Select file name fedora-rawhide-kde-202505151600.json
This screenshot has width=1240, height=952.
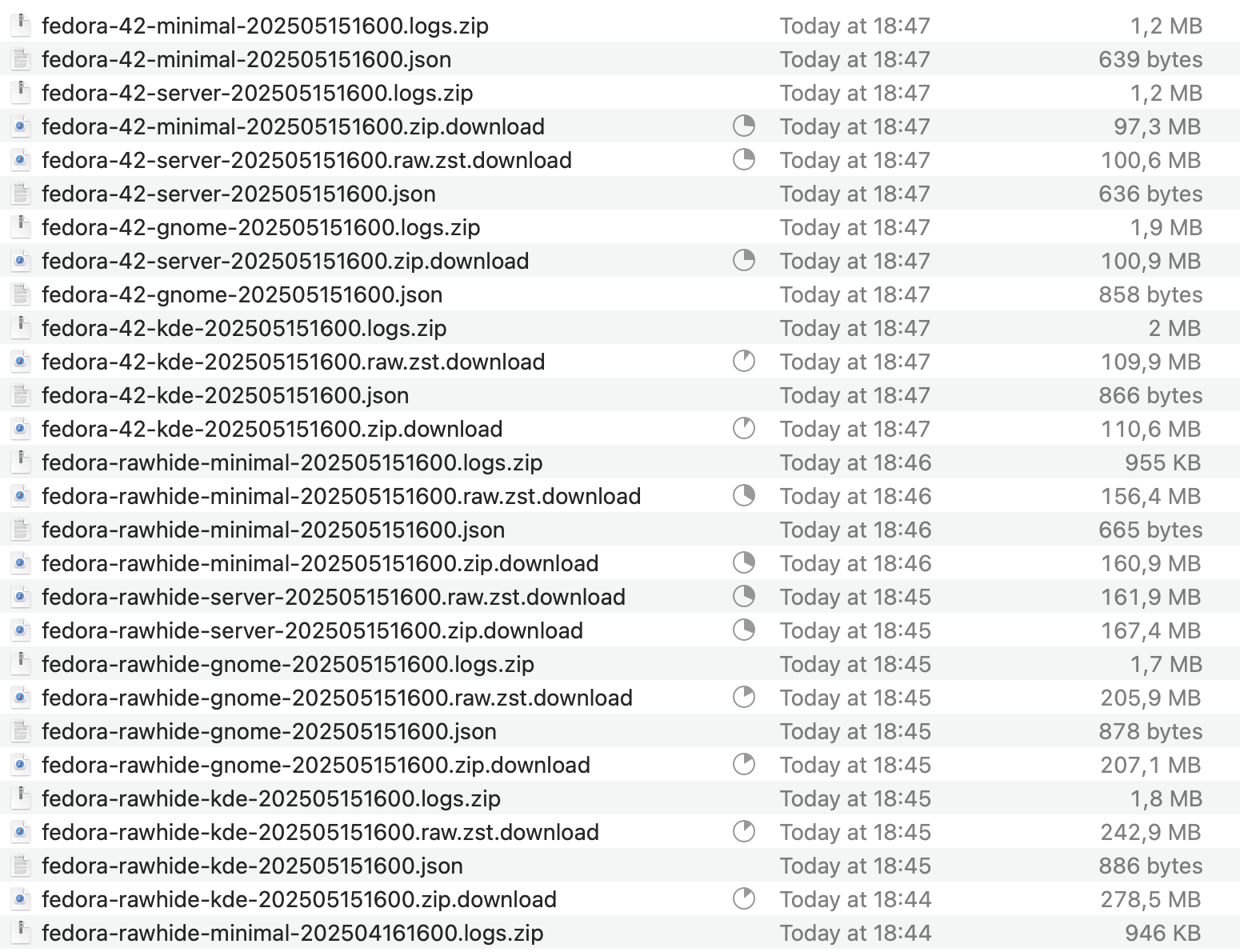252,866
